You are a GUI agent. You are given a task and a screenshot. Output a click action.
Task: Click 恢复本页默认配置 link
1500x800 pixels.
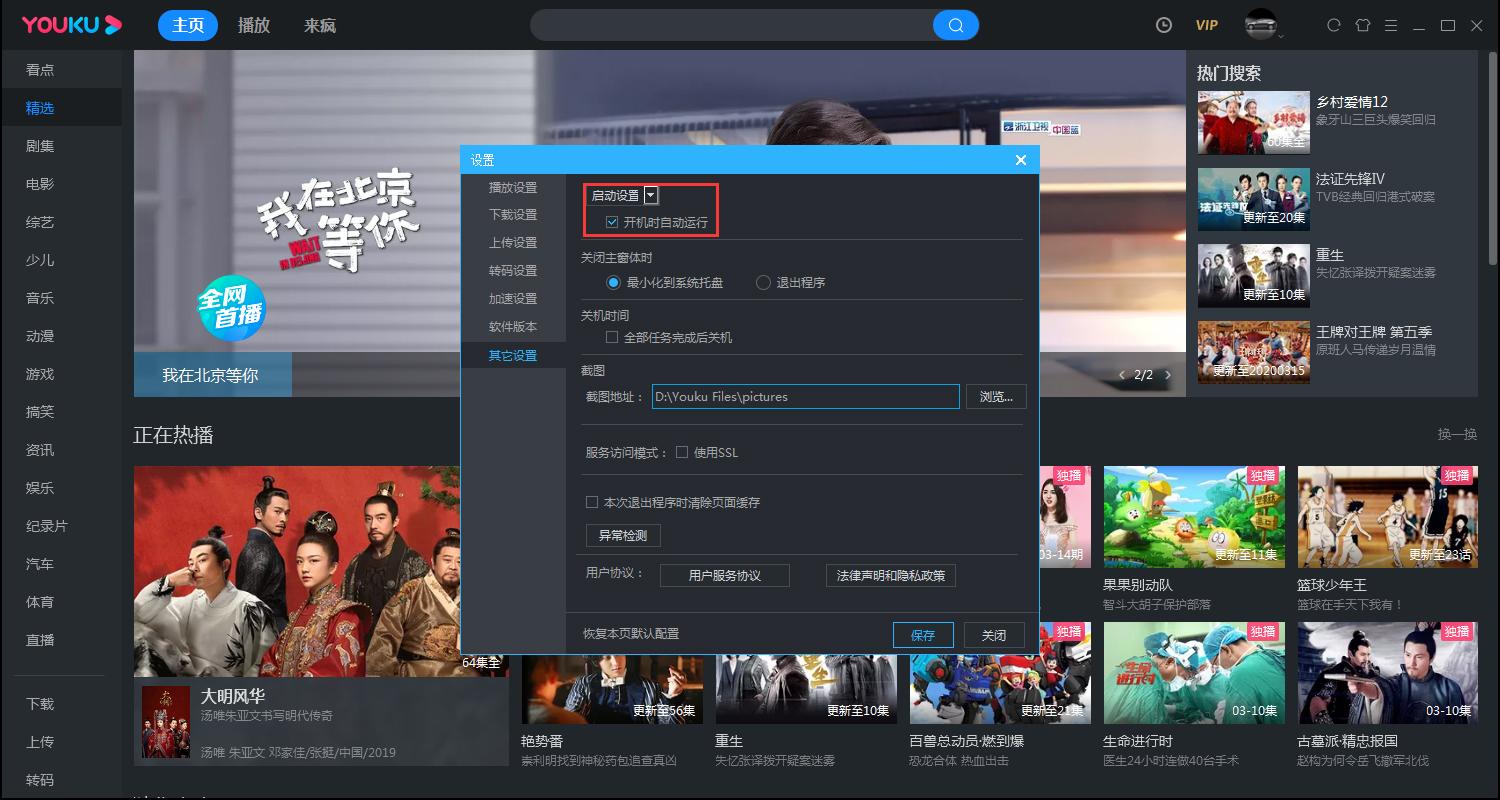point(631,634)
